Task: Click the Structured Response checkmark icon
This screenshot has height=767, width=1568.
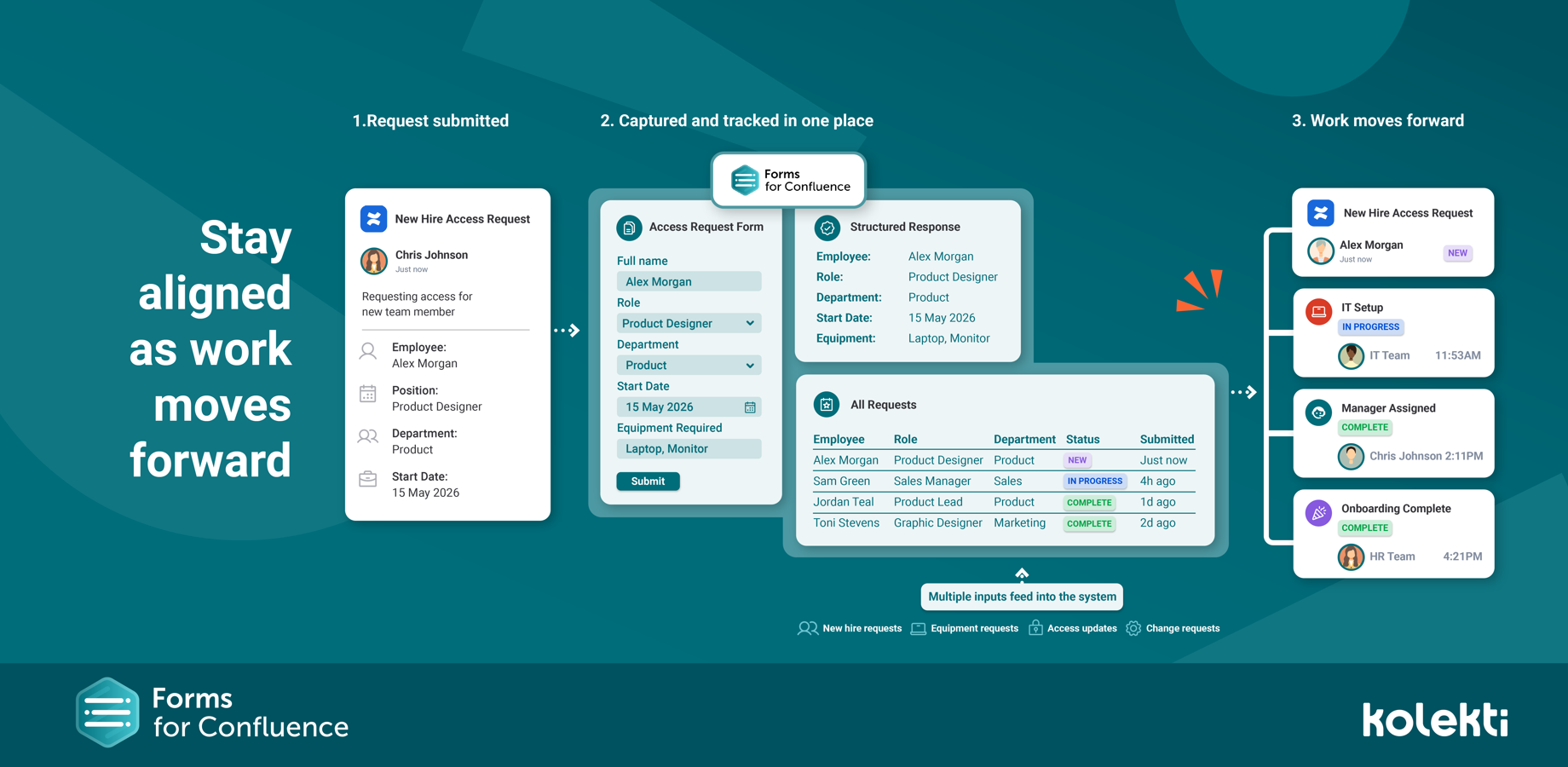Action: coord(827,228)
